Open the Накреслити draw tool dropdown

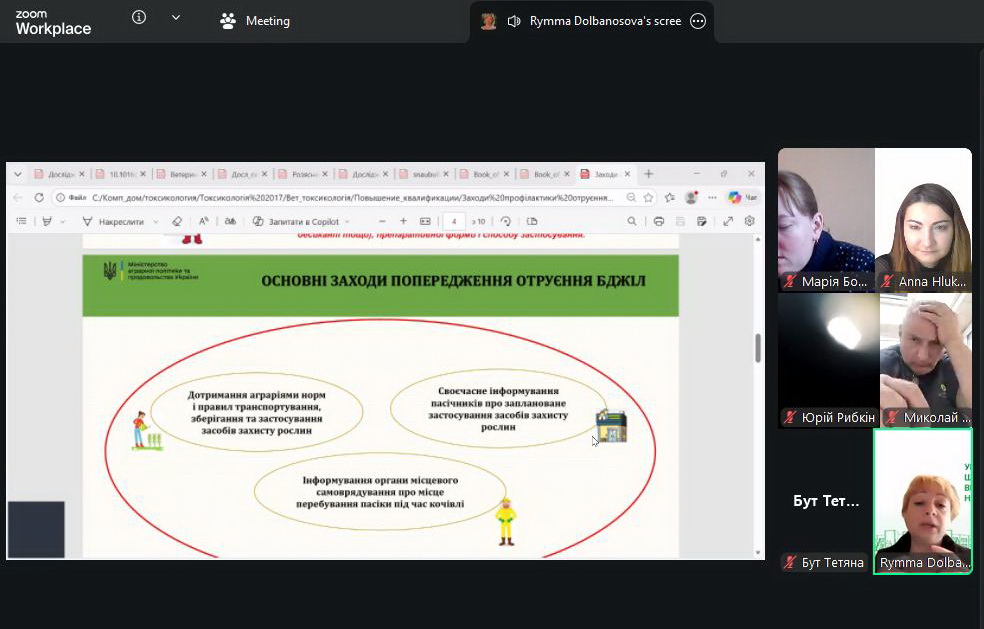tap(157, 221)
